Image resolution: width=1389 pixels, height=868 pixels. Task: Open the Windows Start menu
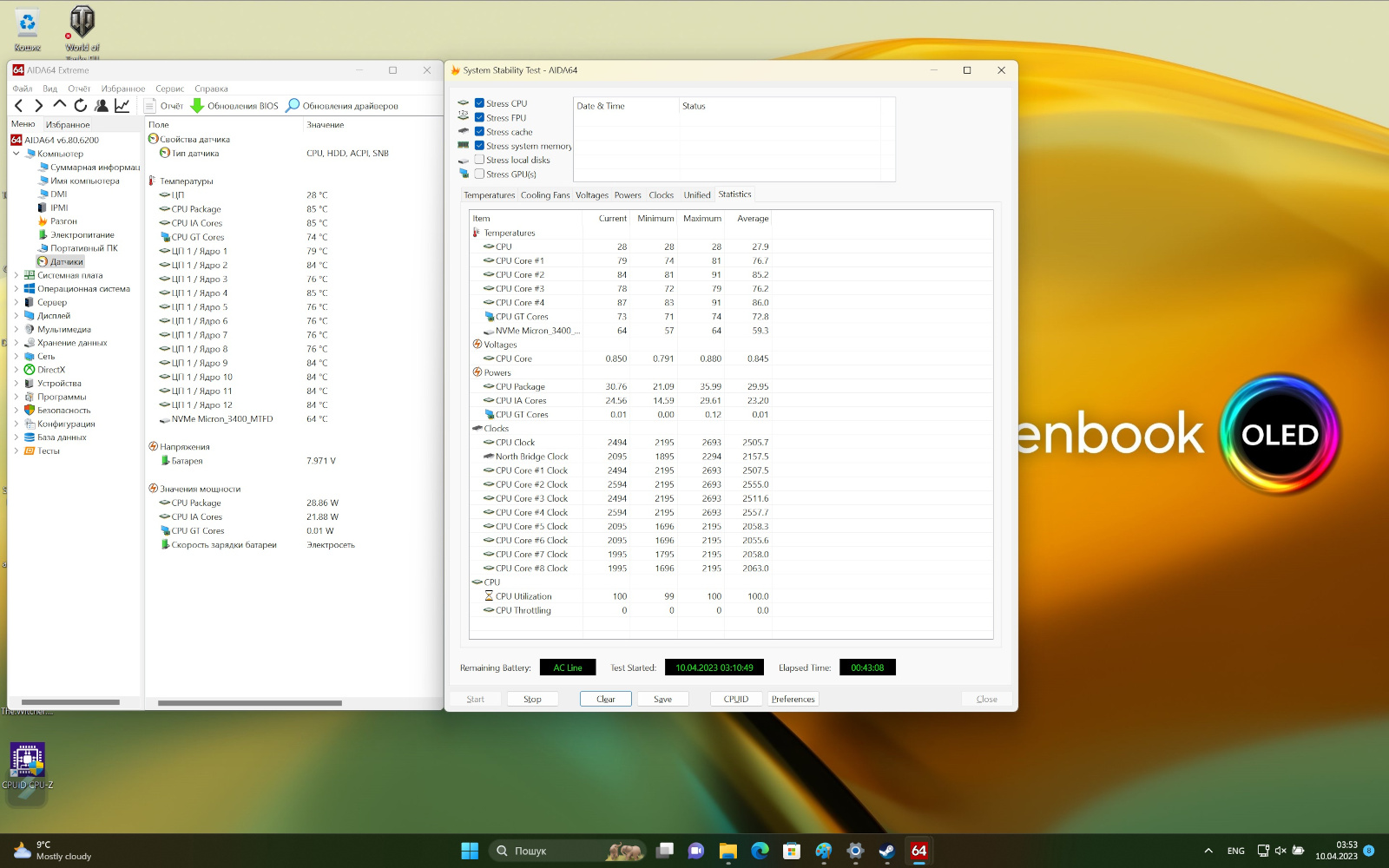tap(470, 851)
